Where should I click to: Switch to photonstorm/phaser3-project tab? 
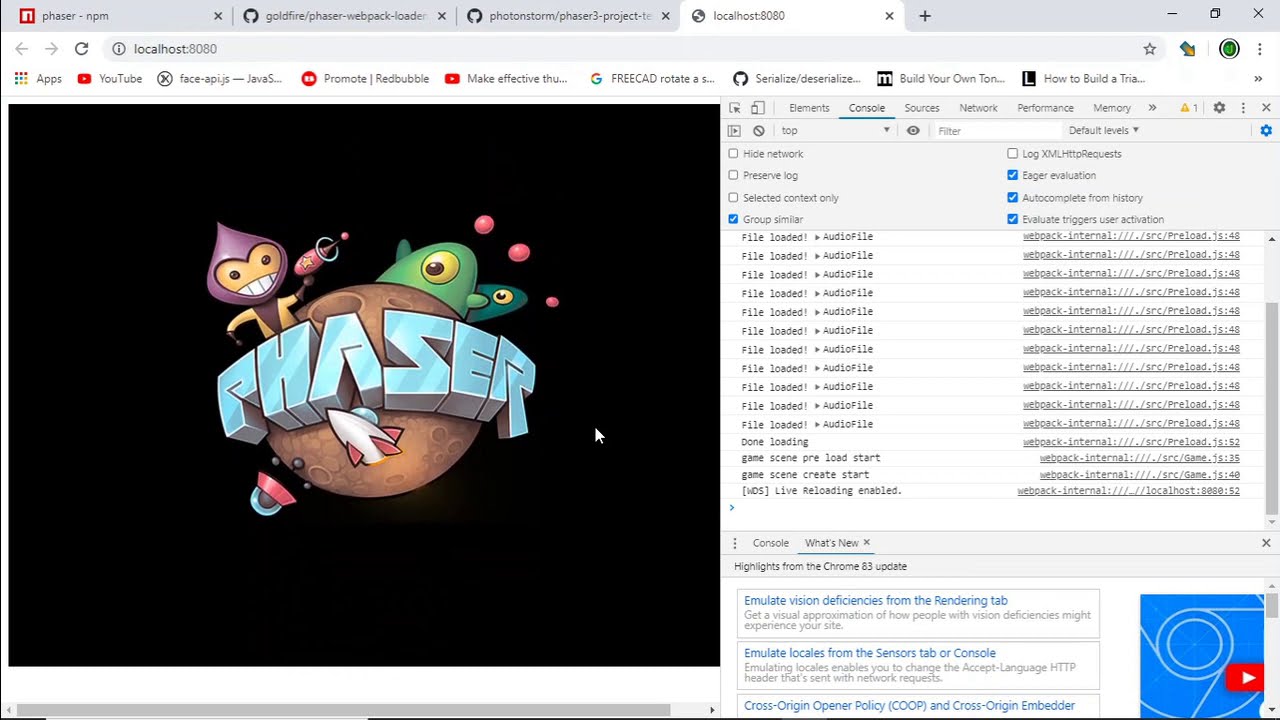point(569,16)
